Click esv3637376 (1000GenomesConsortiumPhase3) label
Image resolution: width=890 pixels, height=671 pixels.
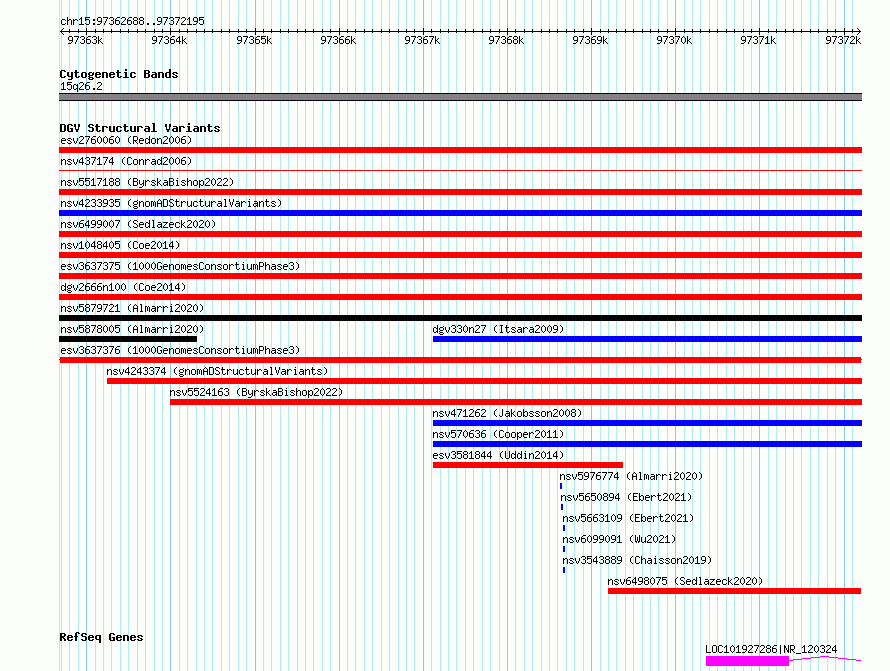[x=180, y=350]
